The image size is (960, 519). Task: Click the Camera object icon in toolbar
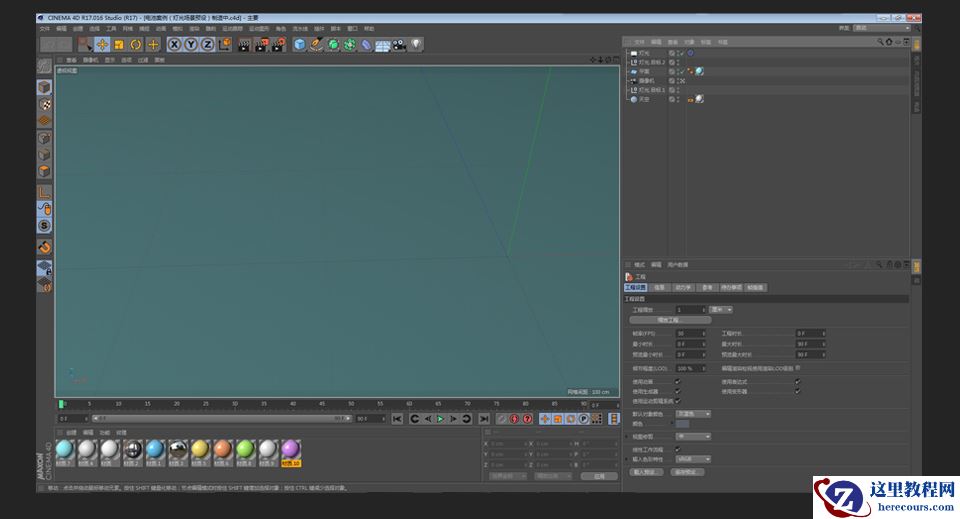(x=399, y=45)
